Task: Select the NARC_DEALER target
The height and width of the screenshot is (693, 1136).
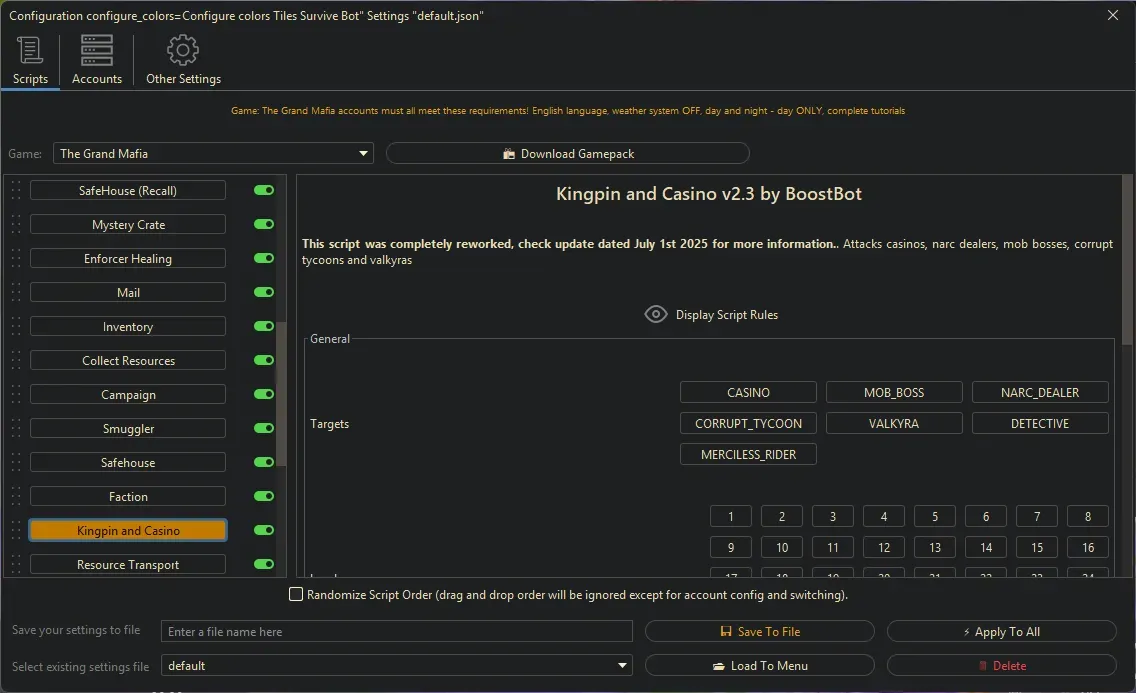Action: tap(1040, 392)
